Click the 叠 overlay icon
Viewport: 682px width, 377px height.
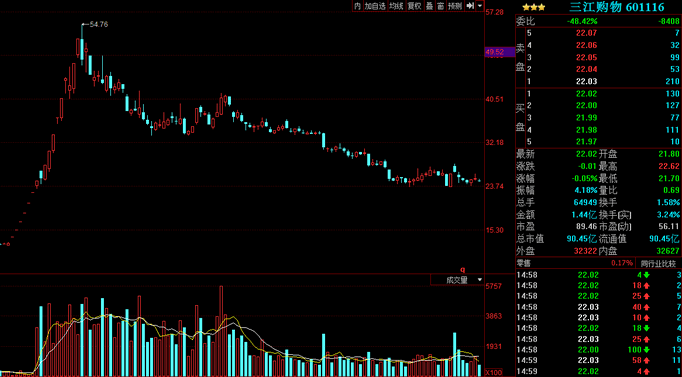(x=430, y=6)
